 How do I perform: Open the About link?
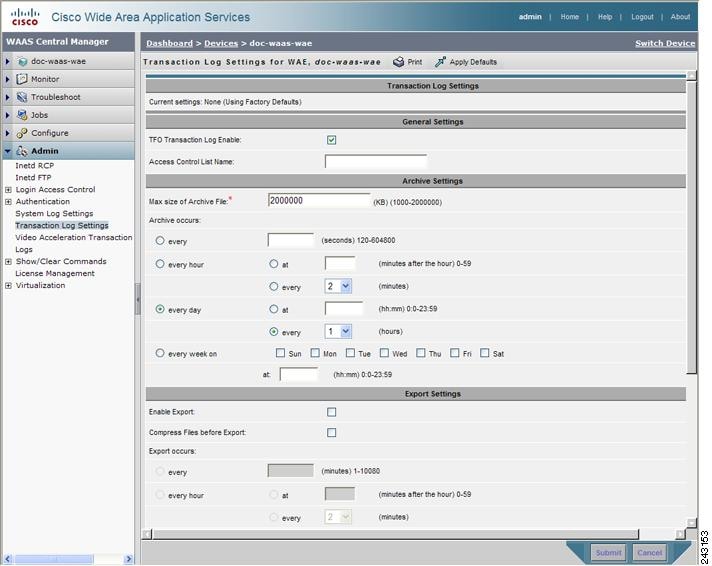click(x=680, y=17)
